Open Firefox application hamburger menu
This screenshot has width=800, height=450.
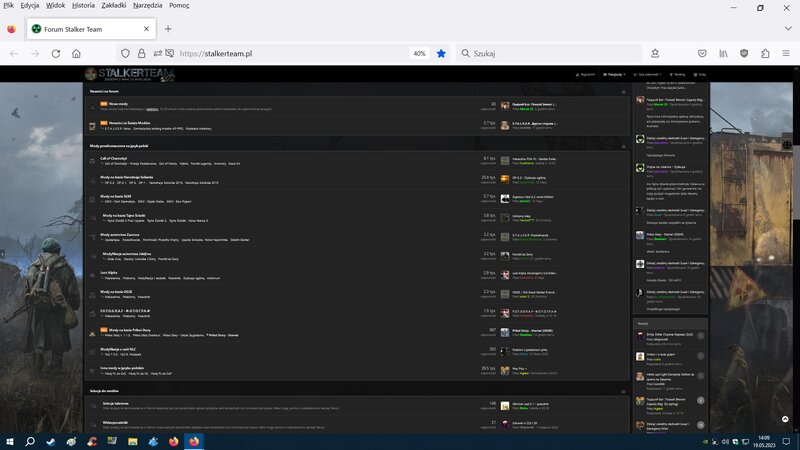point(787,53)
